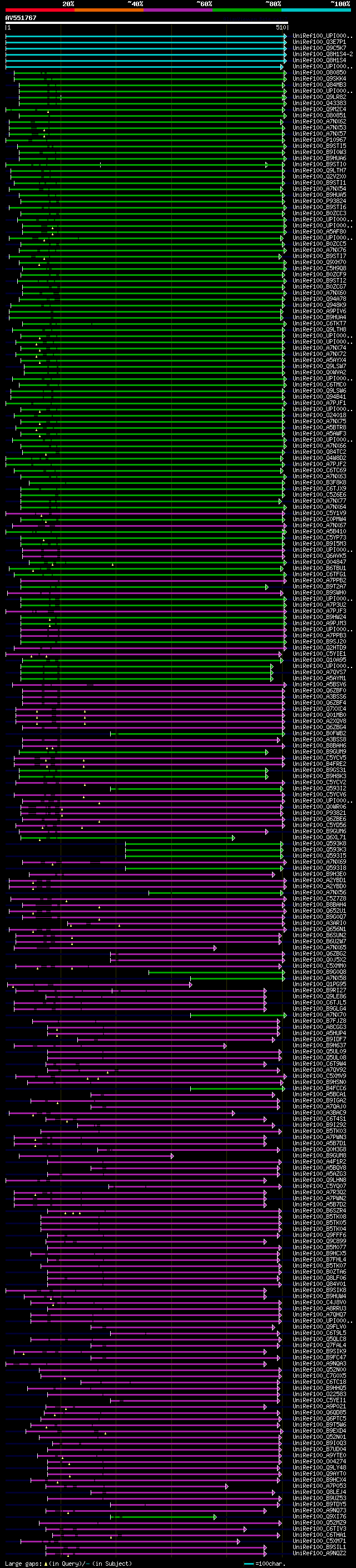Select UniRef100_Q1PG95 label
356x1568 pixels.
[x=319, y=983]
